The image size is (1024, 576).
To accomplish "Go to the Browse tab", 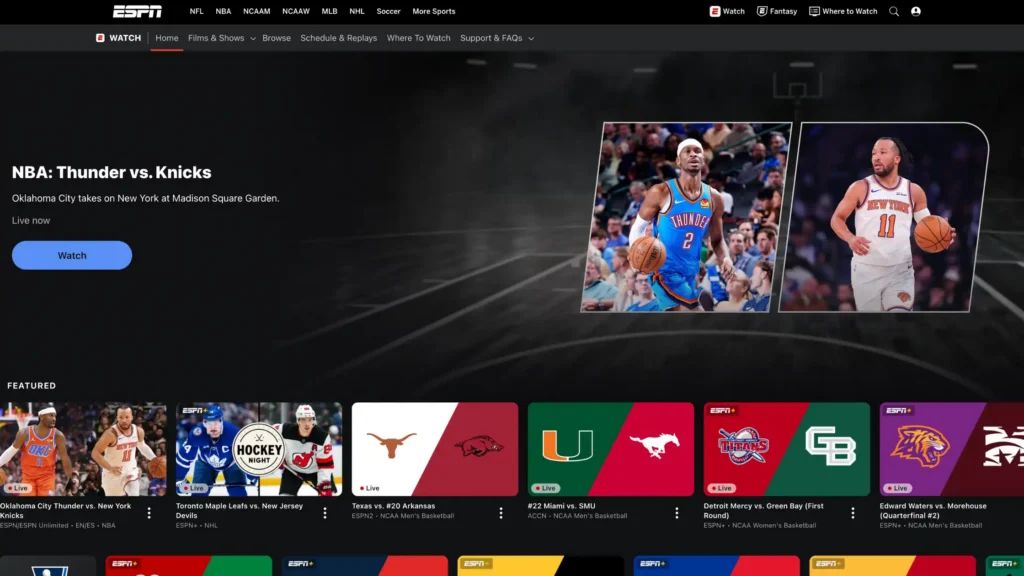I will 276,38.
